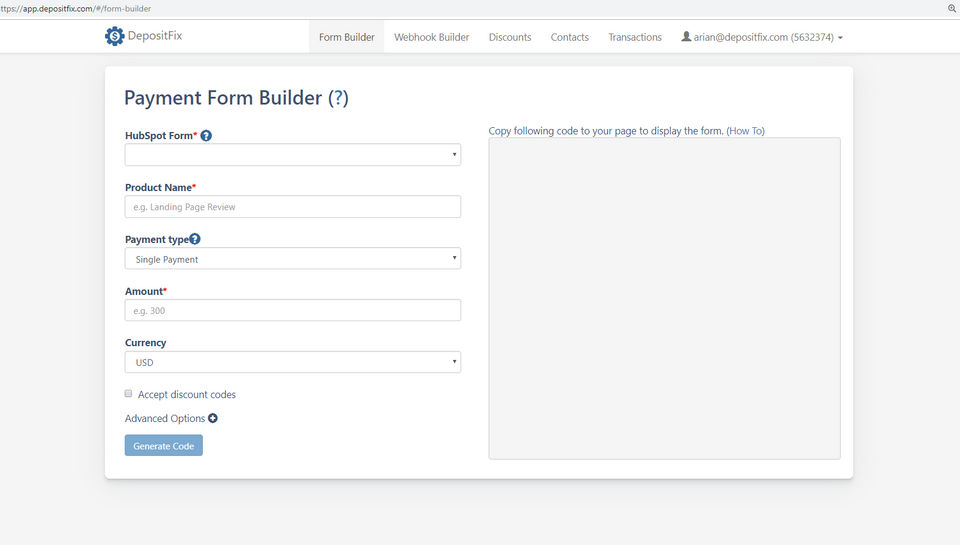Screen dimensions: 960x545
Task: Click the HubSpot Form help icon
Action: pos(206,136)
